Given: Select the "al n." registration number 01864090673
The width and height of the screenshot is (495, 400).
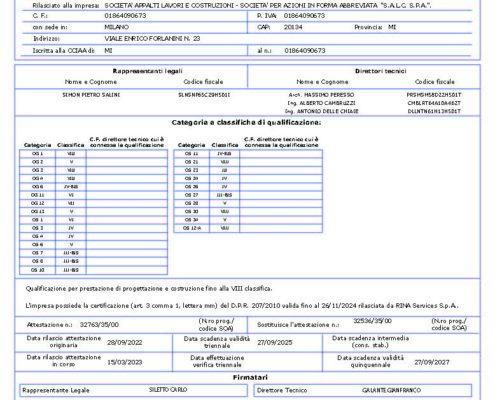Looking at the screenshot, I should (x=305, y=50).
